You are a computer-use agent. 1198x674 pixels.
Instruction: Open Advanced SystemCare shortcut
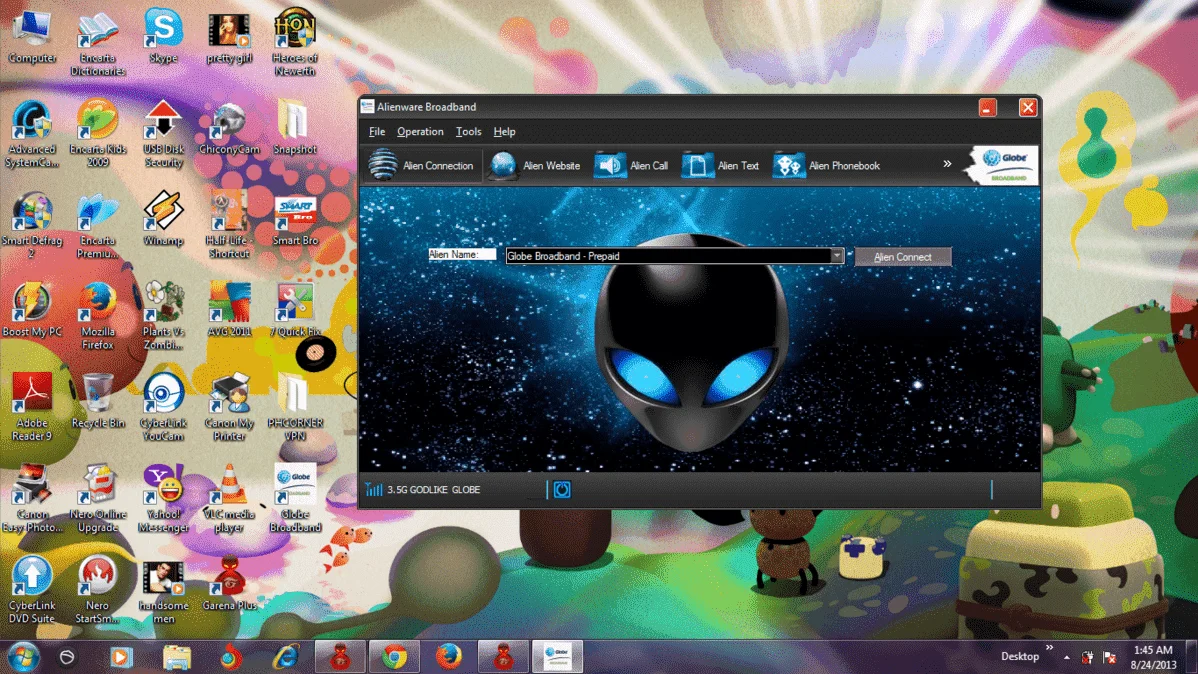(x=32, y=134)
